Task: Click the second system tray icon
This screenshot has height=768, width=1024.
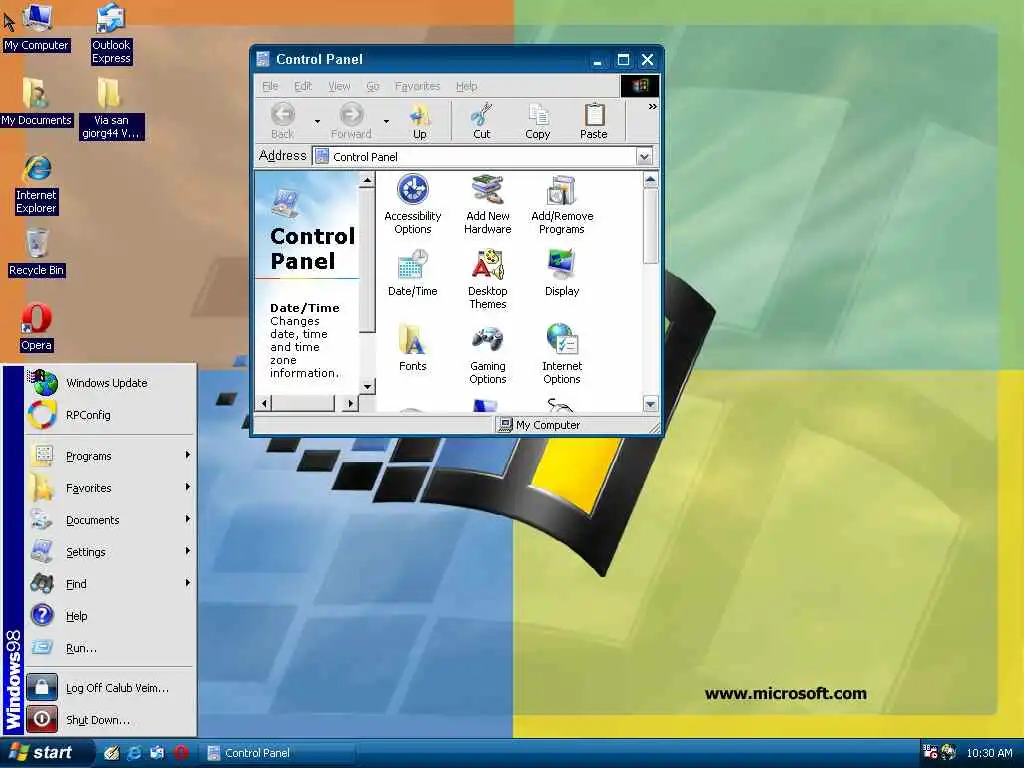Action: (948, 752)
